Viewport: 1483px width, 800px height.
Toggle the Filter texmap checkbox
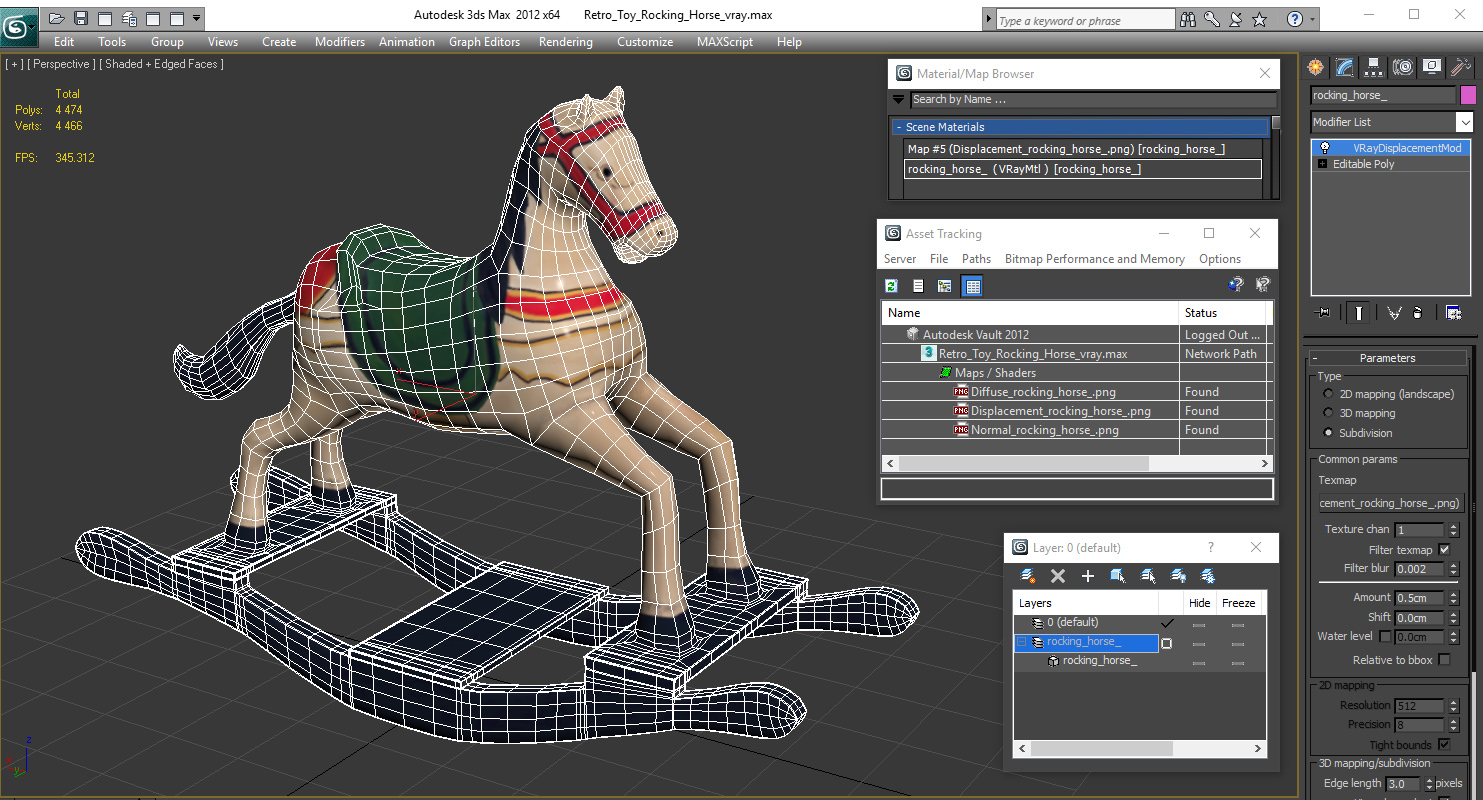click(x=1444, y=550)
